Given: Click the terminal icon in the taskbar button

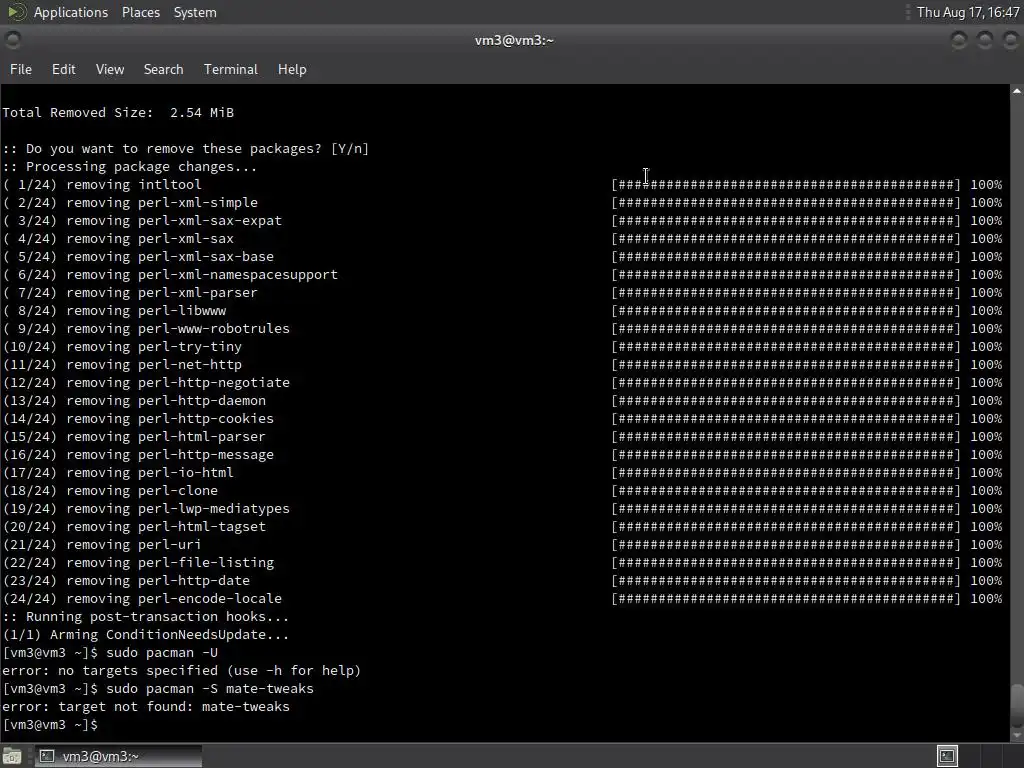Looking at the screenshot, I should tap(46, 756).
